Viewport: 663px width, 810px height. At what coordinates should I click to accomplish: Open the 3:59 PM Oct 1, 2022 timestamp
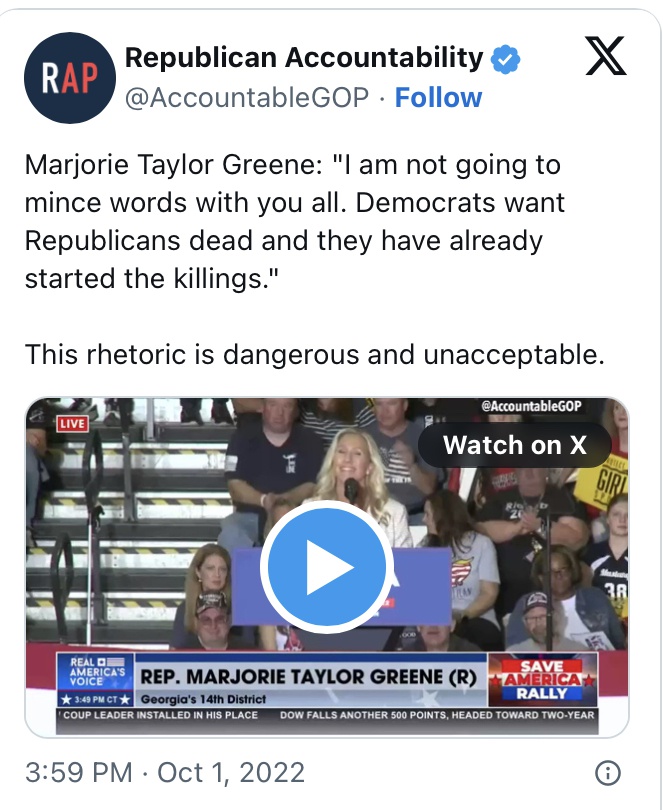point(165,773)
